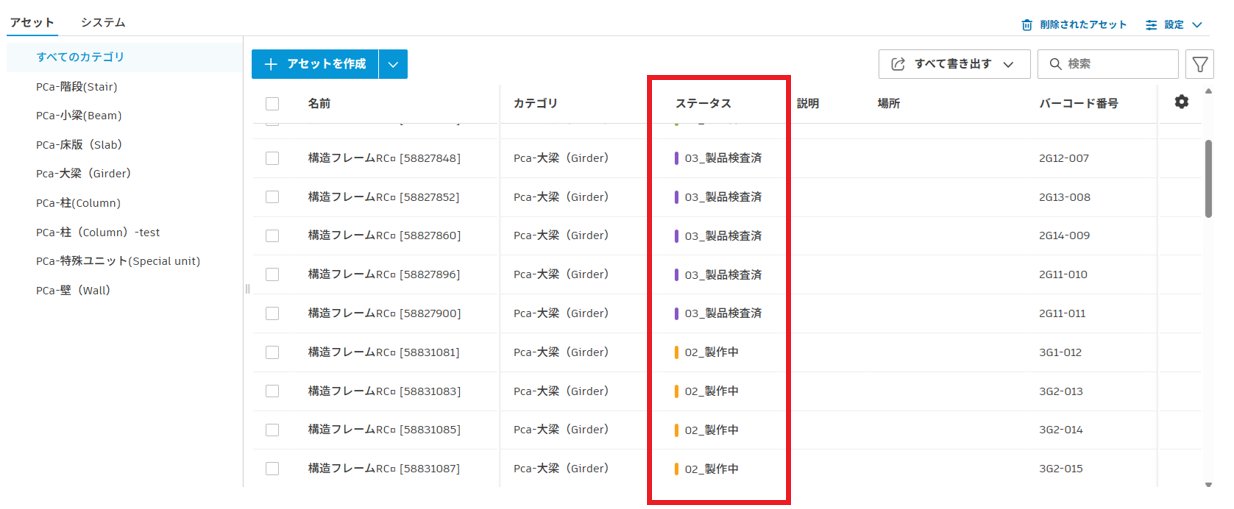Click the export share icon
The width and height of the screenshot is (1234, 509).
click(x=898, y=64)
